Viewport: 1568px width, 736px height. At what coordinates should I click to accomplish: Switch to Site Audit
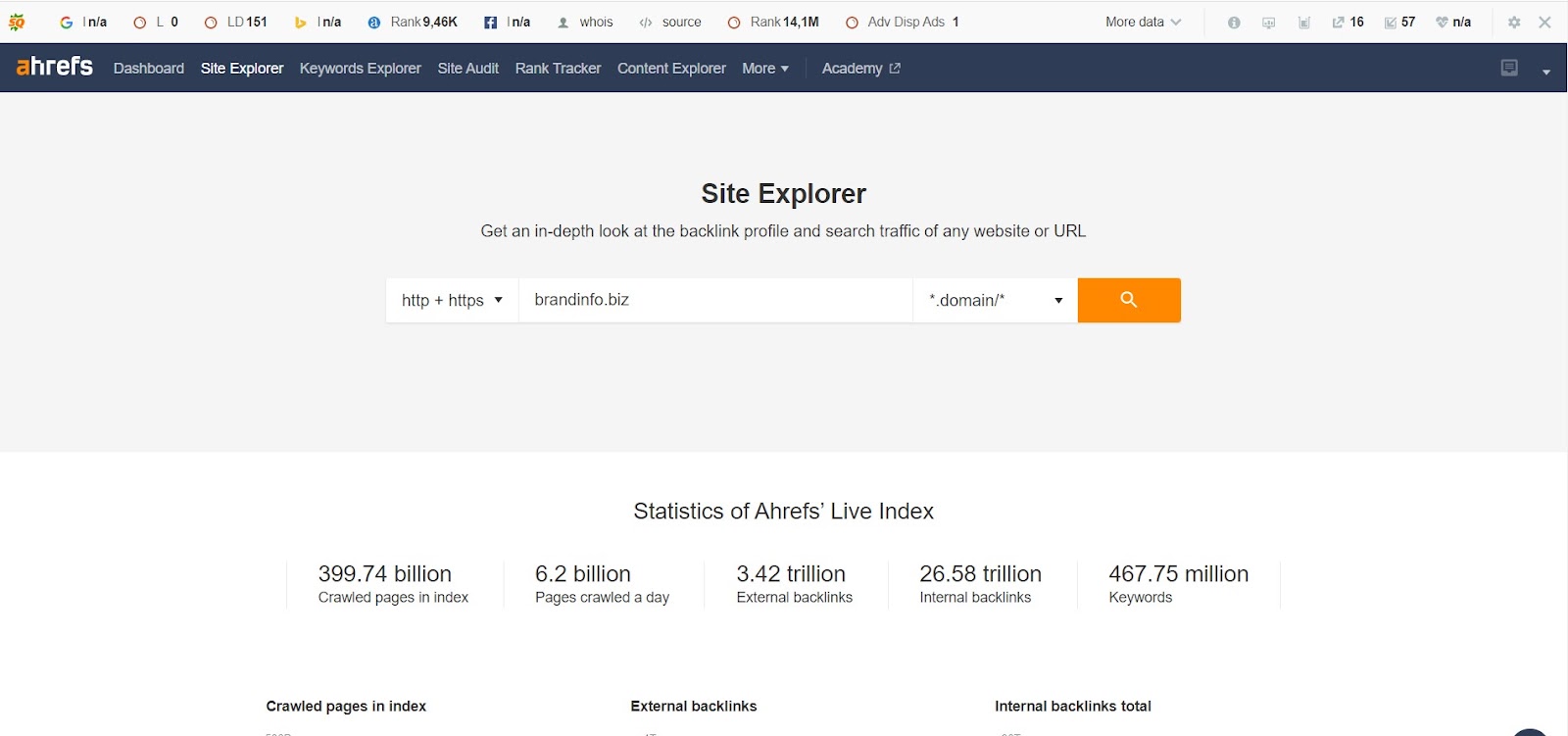[x=468, y=68]
